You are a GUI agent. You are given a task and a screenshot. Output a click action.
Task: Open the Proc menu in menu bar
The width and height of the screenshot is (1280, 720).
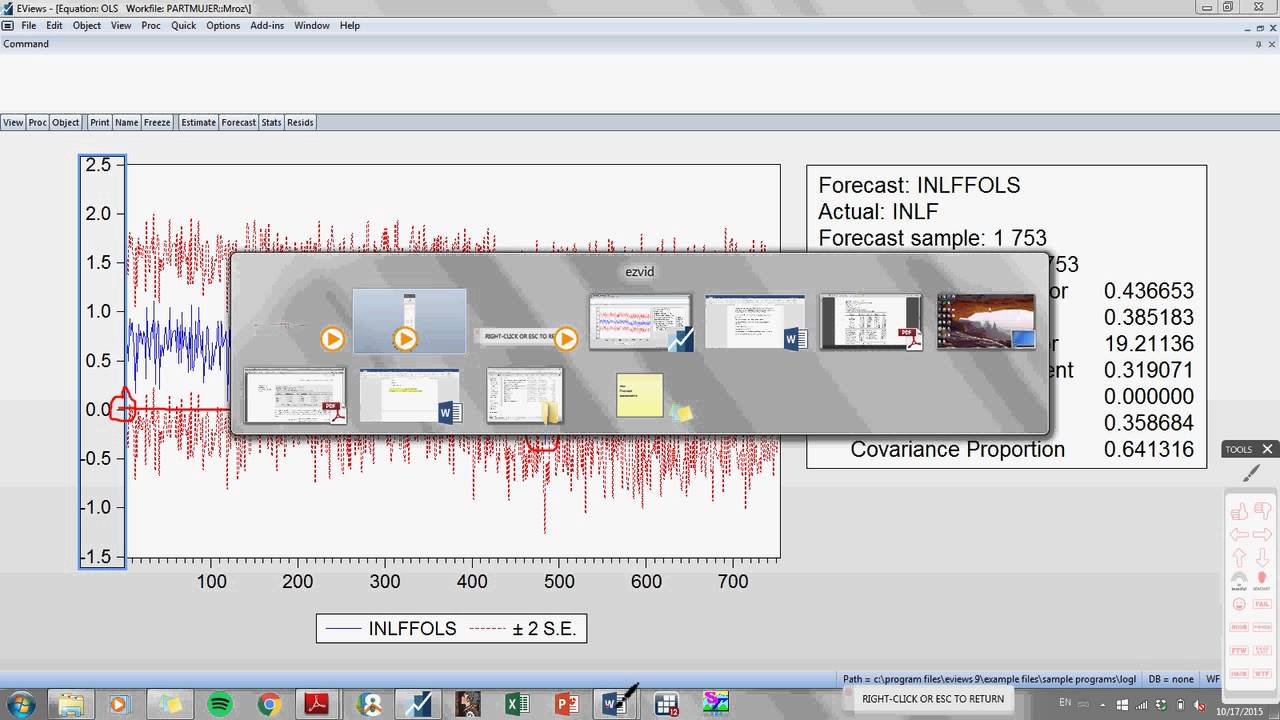[151, 26]
